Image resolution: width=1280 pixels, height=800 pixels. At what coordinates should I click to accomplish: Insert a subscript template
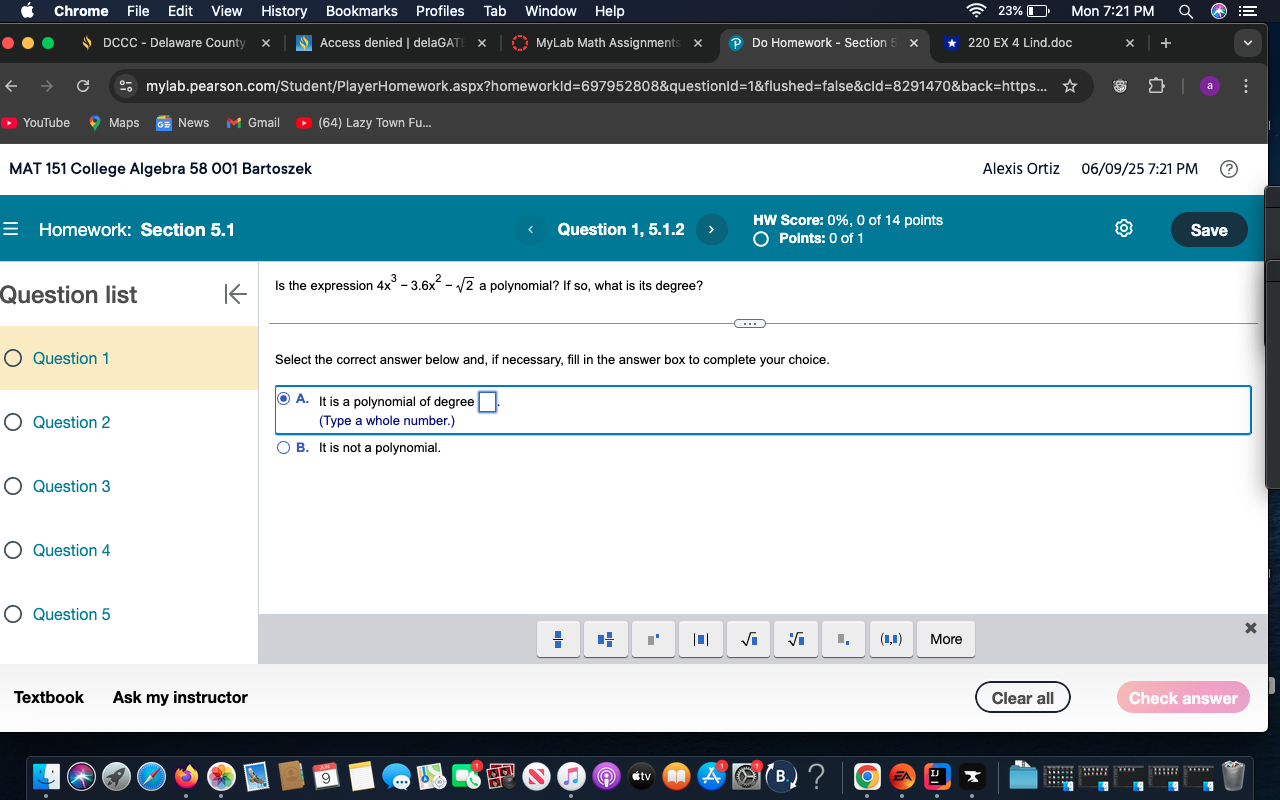tap(843, 639)
